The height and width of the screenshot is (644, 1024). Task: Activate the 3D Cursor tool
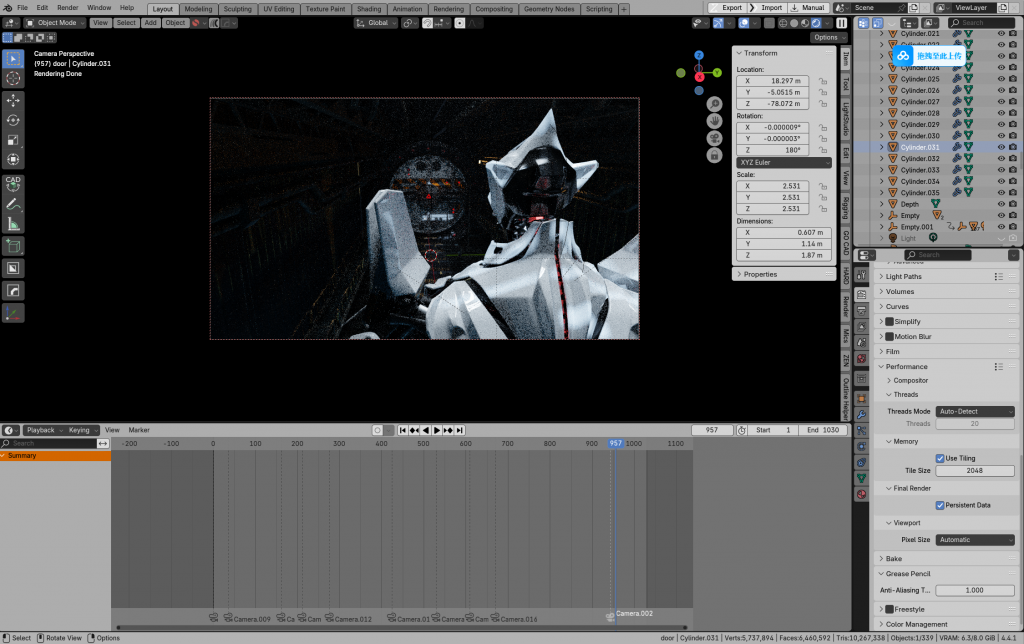tap(13, 79)
